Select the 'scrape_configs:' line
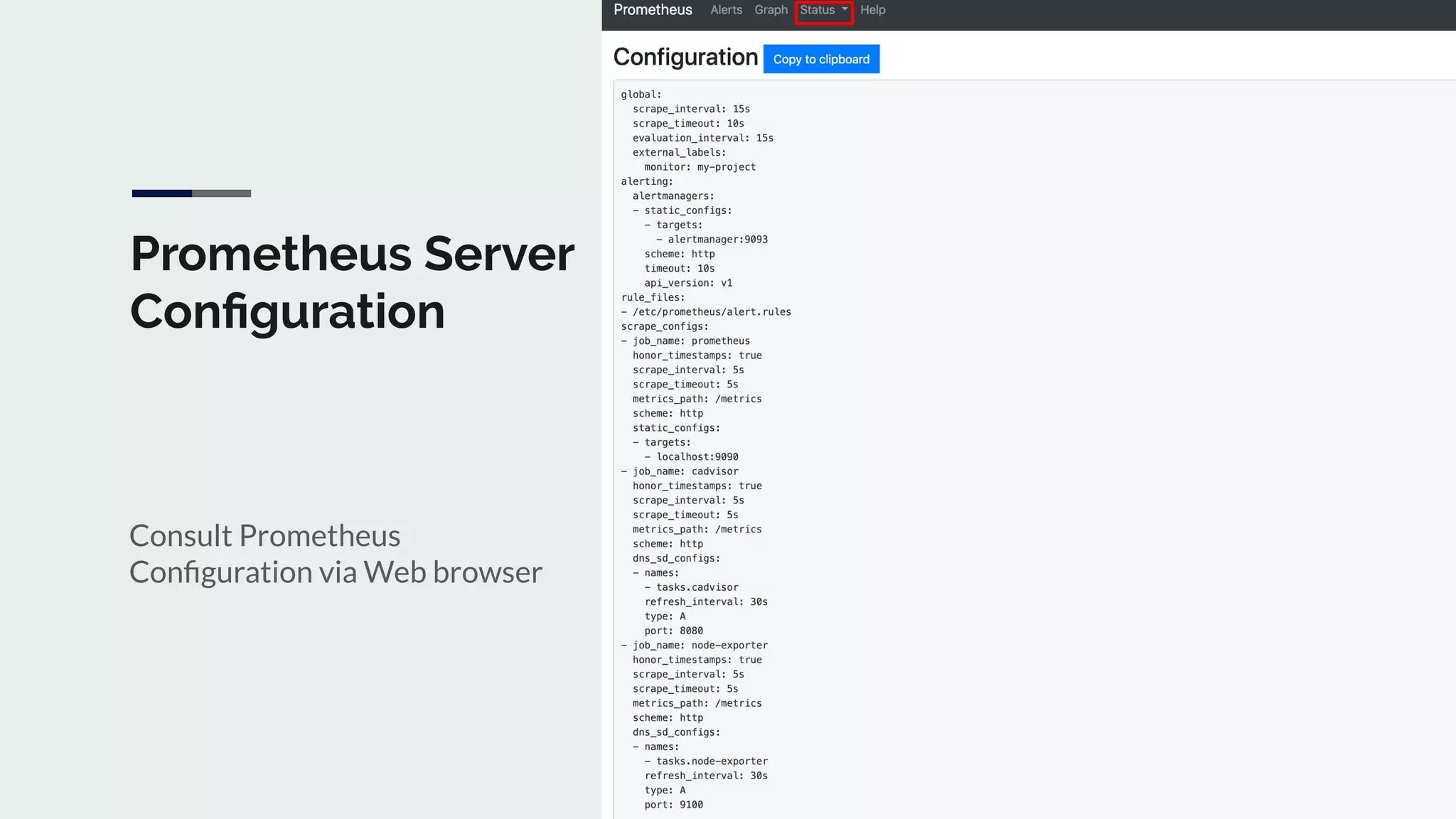 click(665, 326)
